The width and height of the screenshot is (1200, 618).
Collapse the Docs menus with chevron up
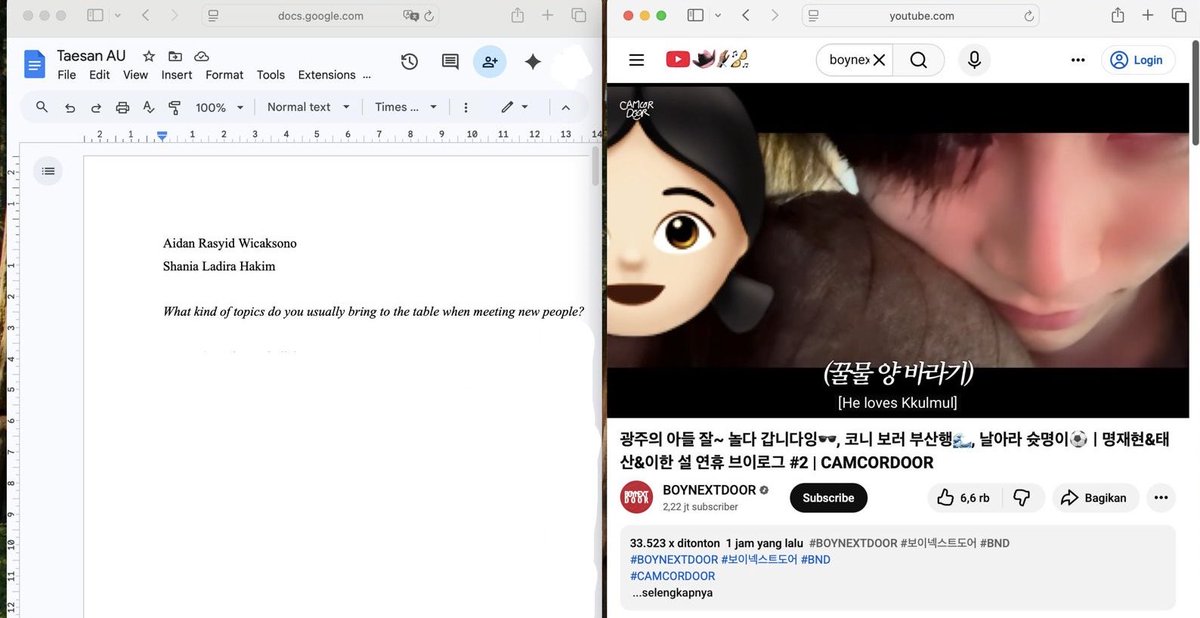coord(566,107)
